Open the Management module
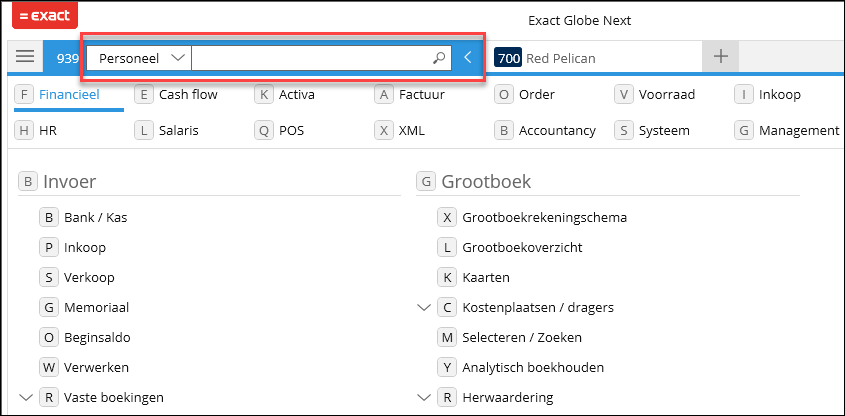 coord(799,131)
